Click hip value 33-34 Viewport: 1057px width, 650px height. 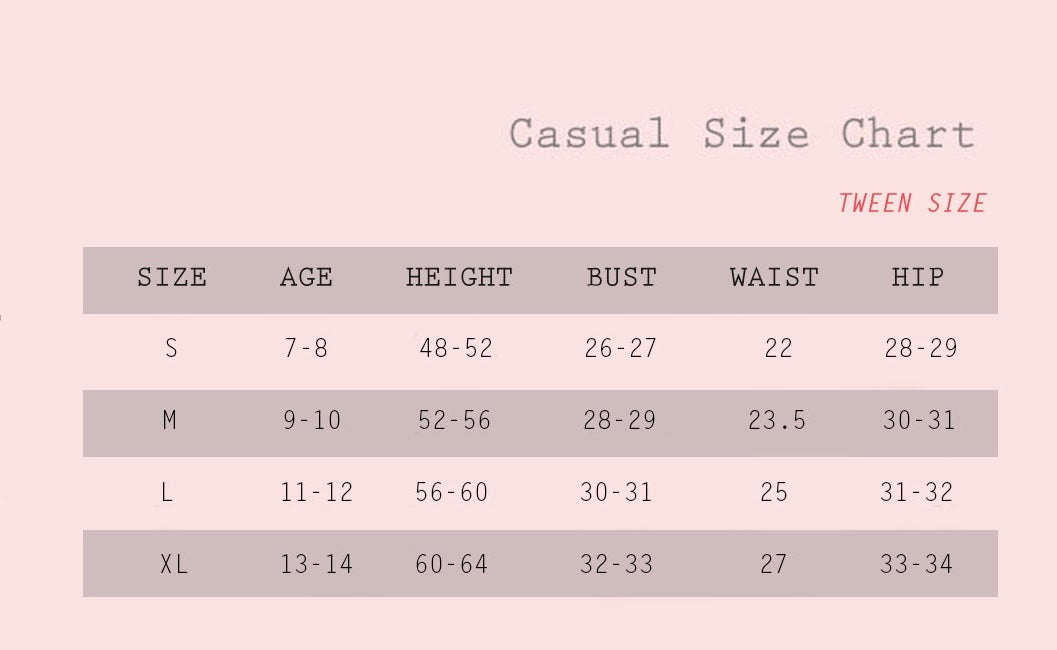916,564
